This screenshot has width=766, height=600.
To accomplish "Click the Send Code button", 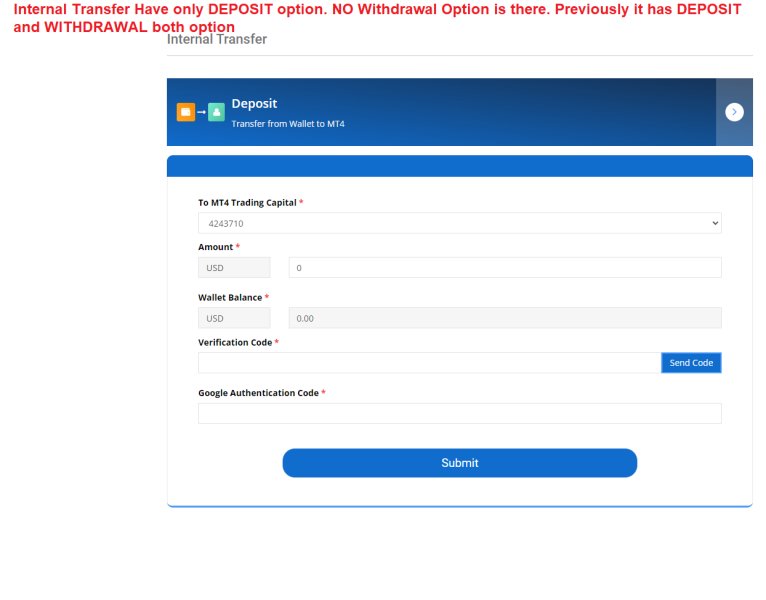I will 691,363.
